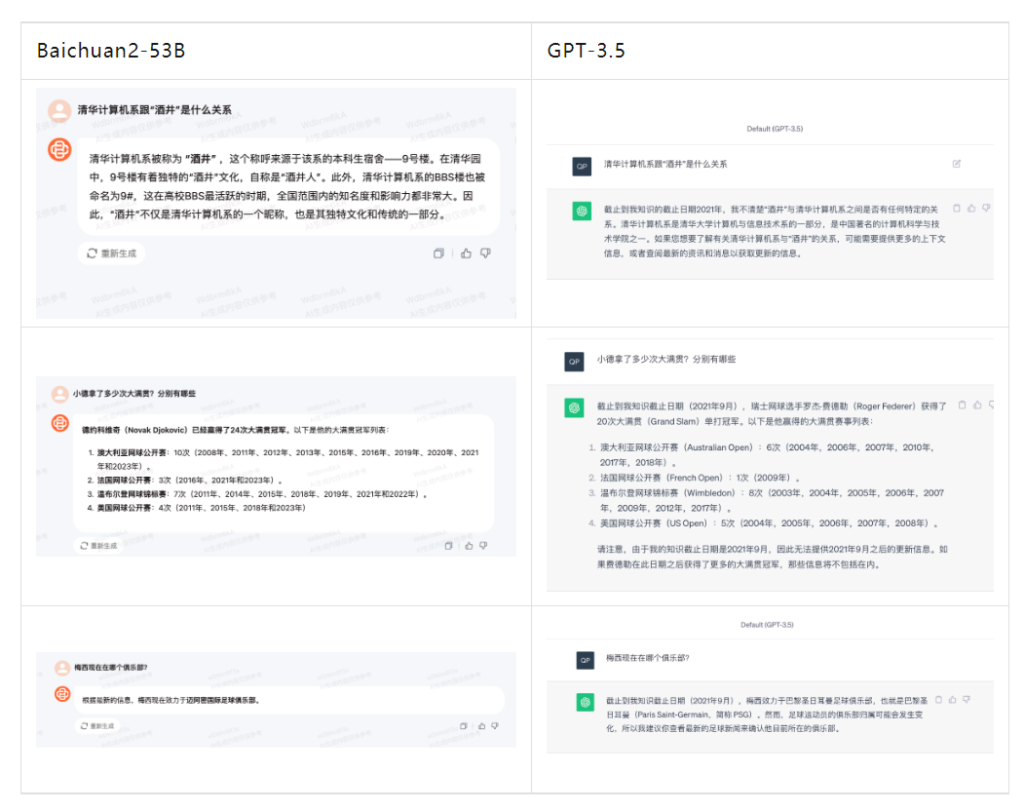The height and width of the screenshot is (811, 1024).
Task: Select Baichuan's question 梅西现在在哪个俱乐部
Action: (110, 667)
